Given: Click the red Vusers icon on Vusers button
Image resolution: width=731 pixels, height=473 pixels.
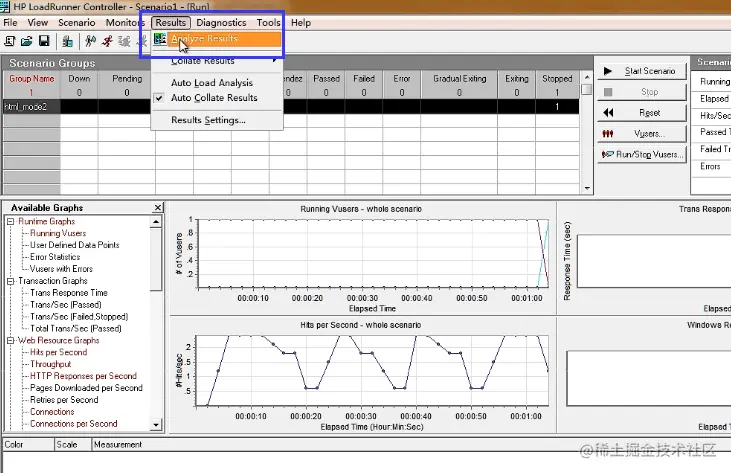Looking at the screenshot, I should [x=607, y=134].
